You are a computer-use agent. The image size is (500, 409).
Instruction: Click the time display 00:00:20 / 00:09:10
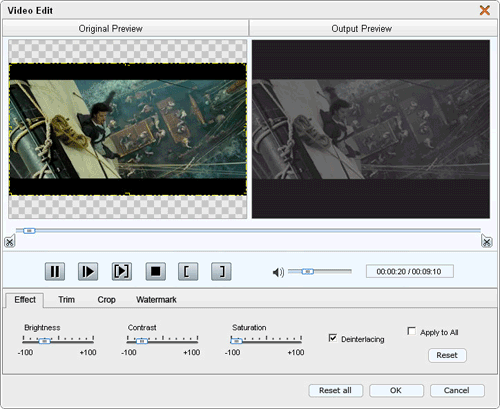click(x=409, y=271)
